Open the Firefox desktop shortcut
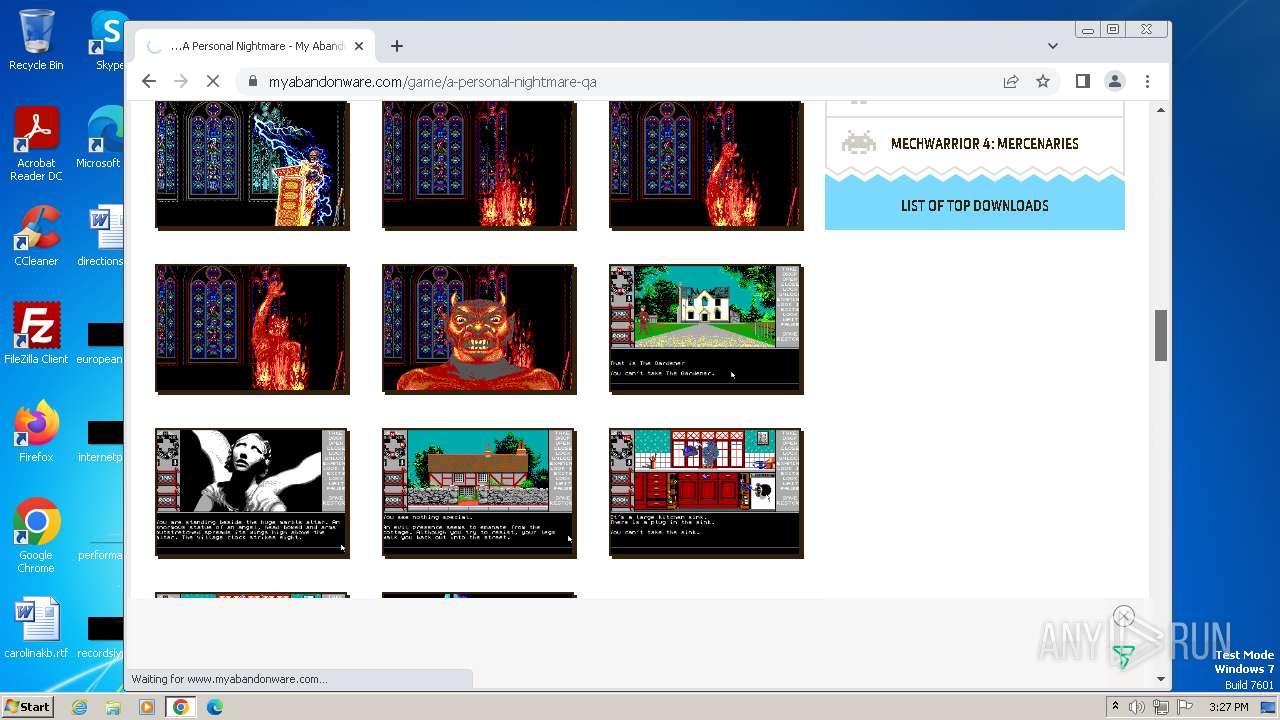The height and width of the screenshot is (720, 1280). click(36, 432)
